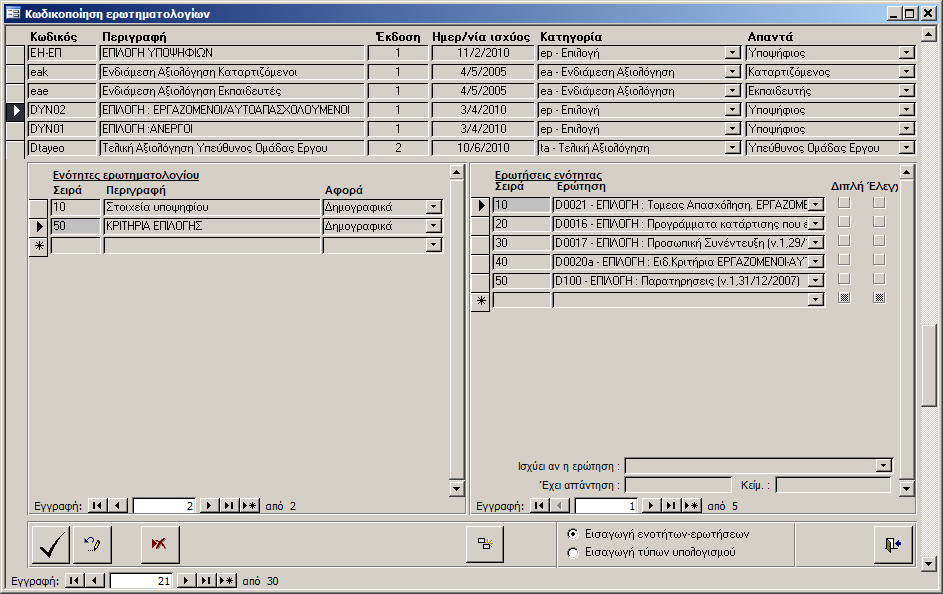Select 'Εισαγωγή τύπων υπολογισμού' radio option
This screenshot has width=943, height=594.
coord(572,552)
